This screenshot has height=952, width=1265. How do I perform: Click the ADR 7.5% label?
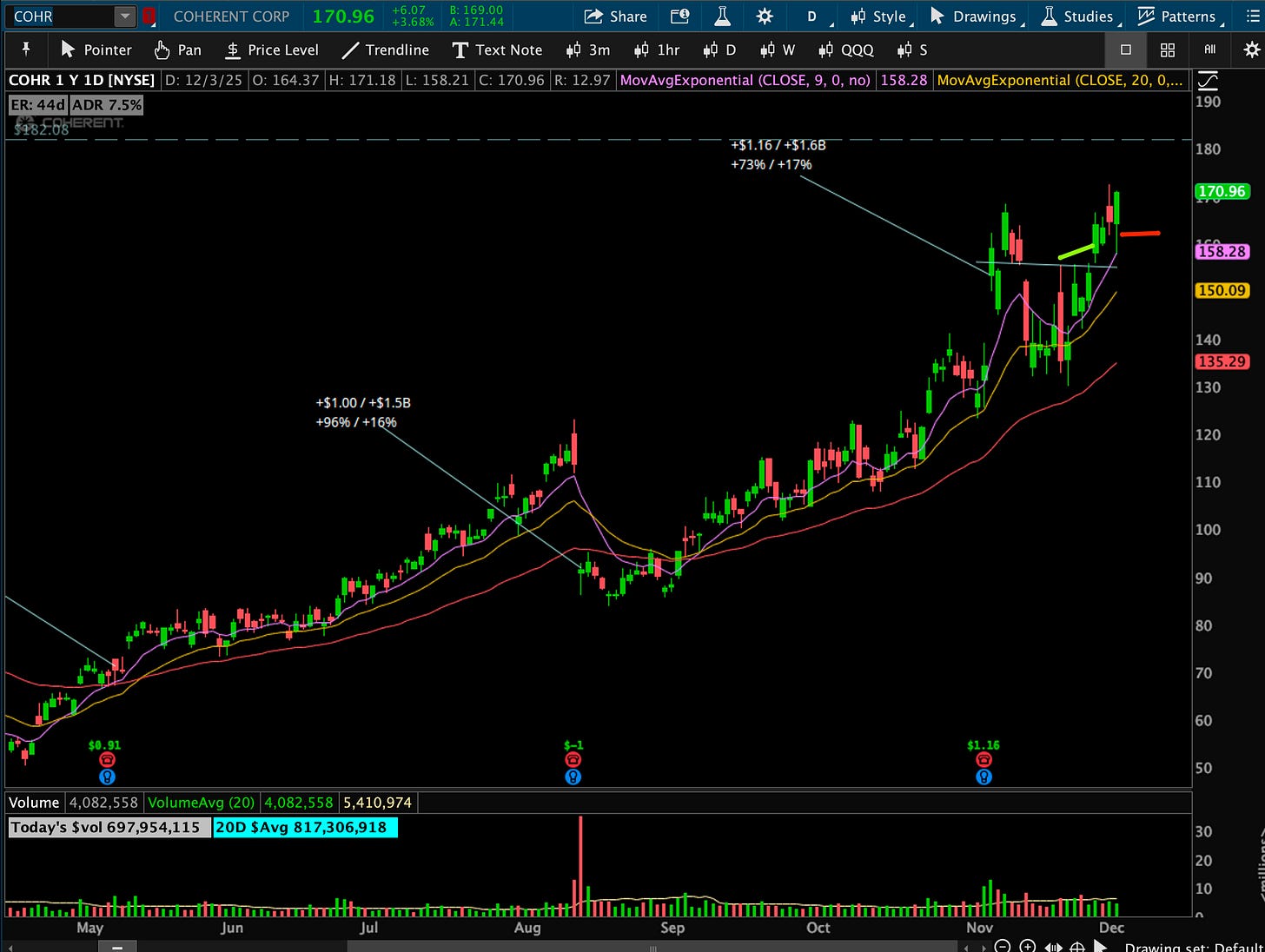coord(106,105)
